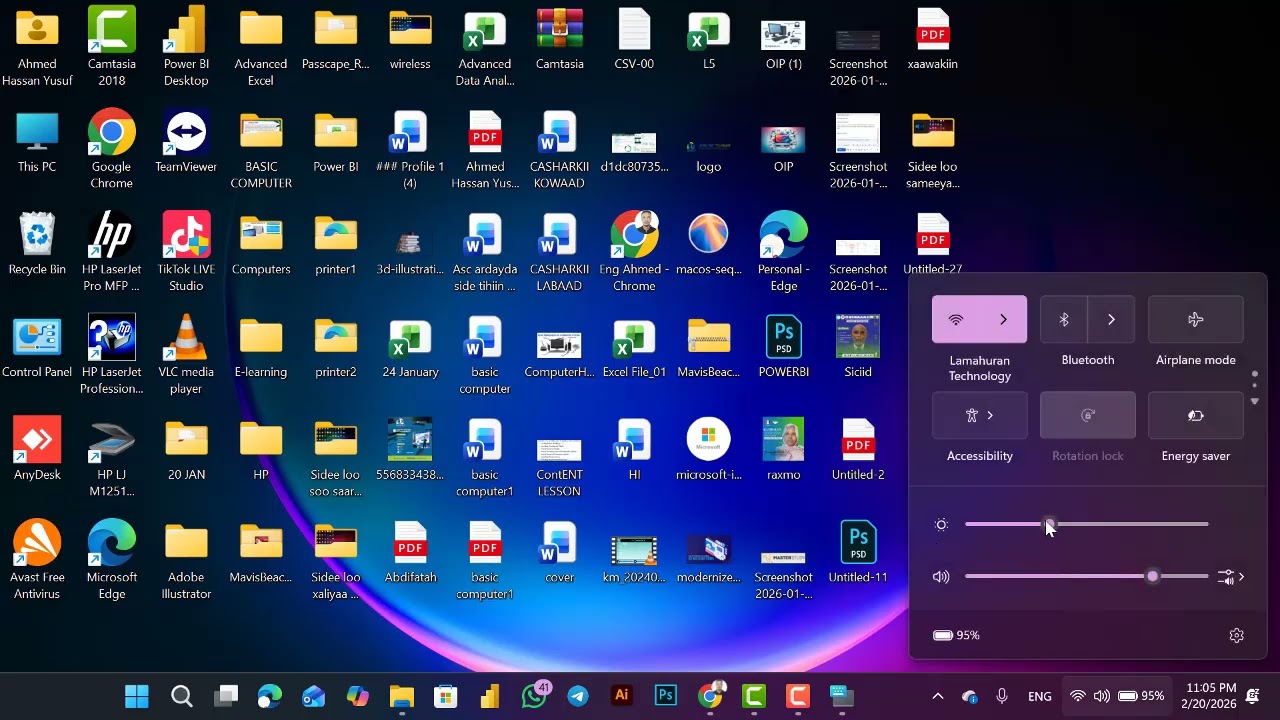Select TeamViewer desktop shortcut
Screen dimensions: 1280x720
pos(186,141)
